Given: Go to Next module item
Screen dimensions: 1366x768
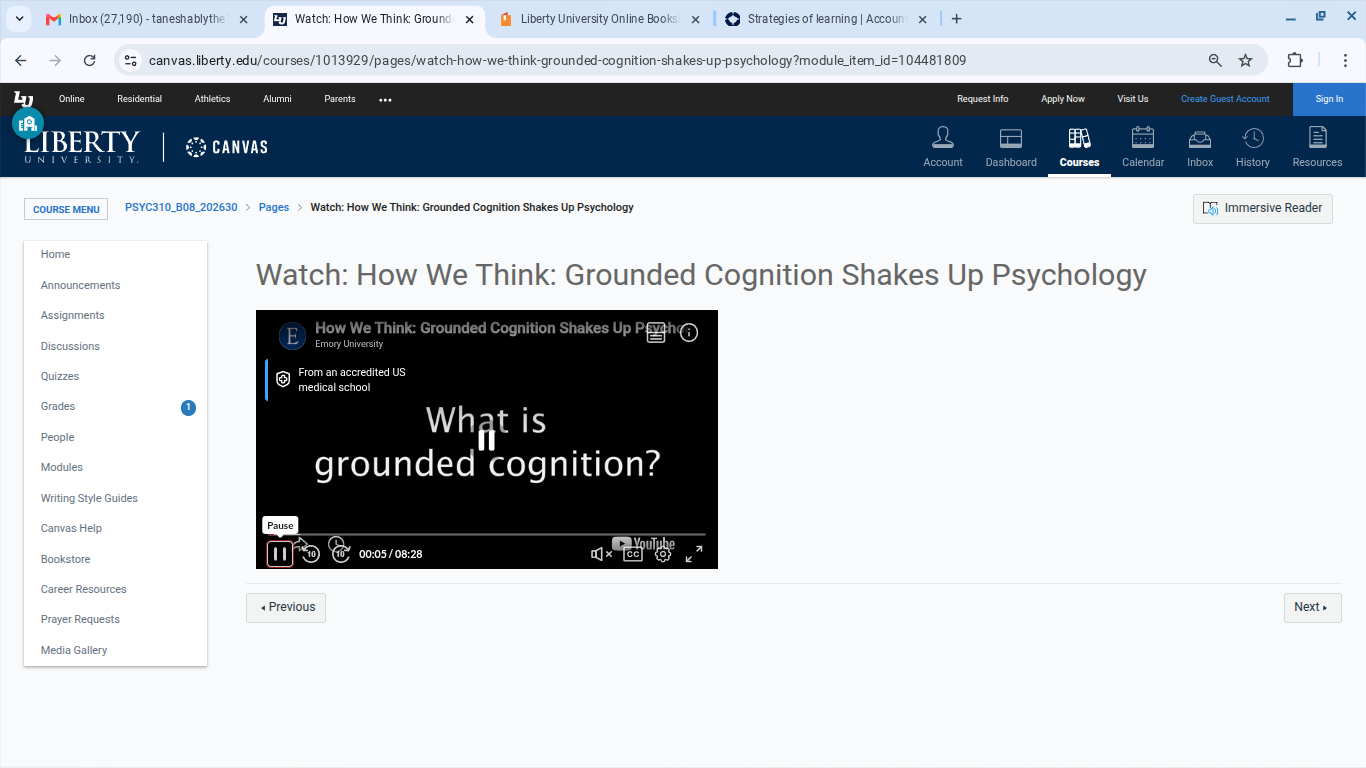Looking at the screenshot, I should pos(1312,607).
